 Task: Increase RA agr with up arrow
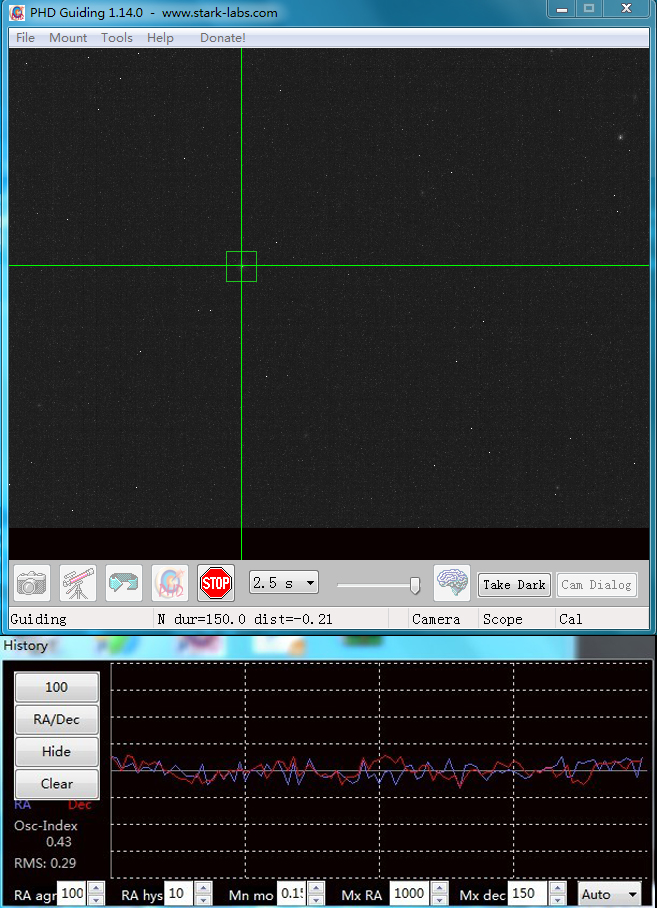point(96,888)
